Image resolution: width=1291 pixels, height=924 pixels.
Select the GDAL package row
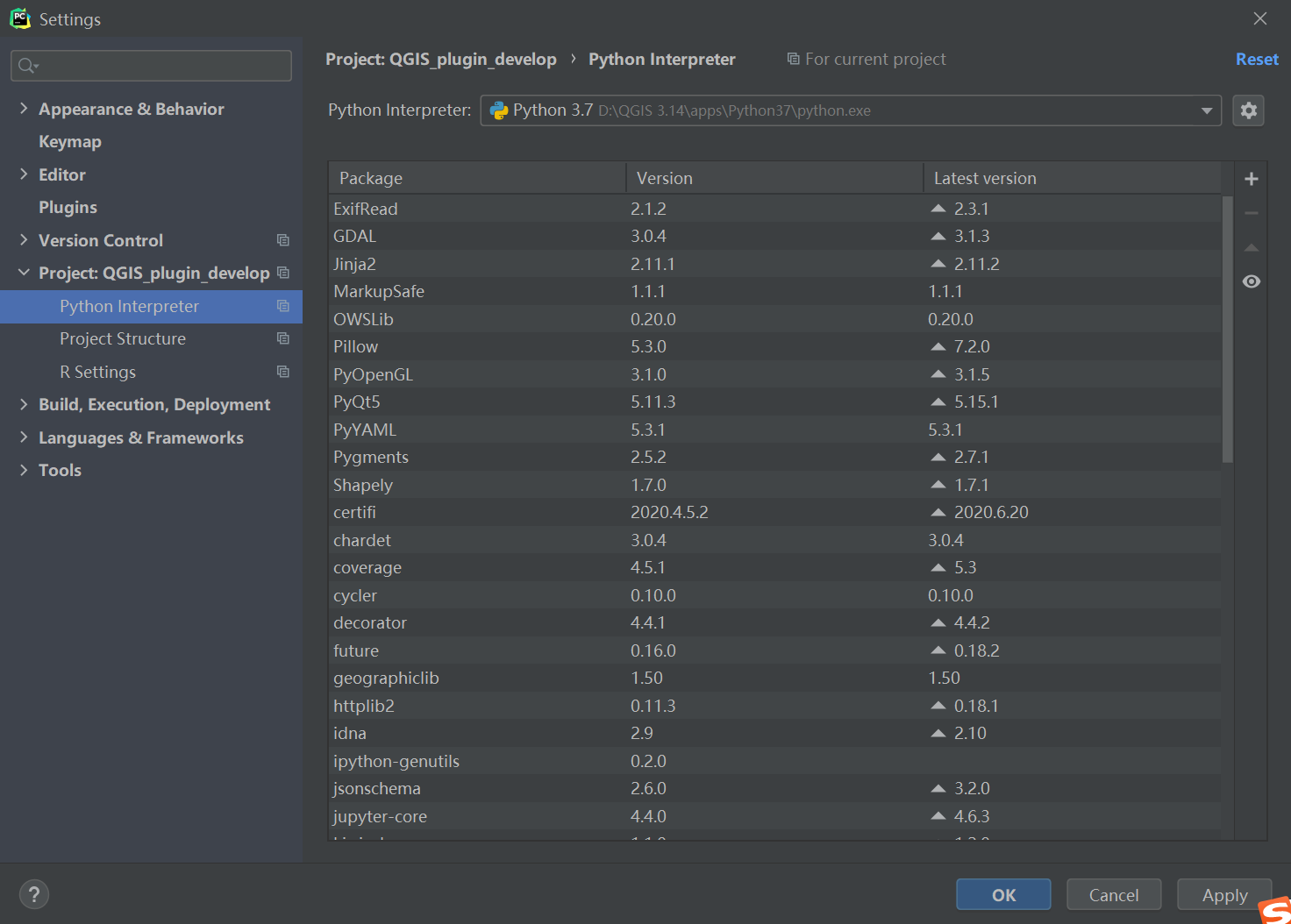774,236
